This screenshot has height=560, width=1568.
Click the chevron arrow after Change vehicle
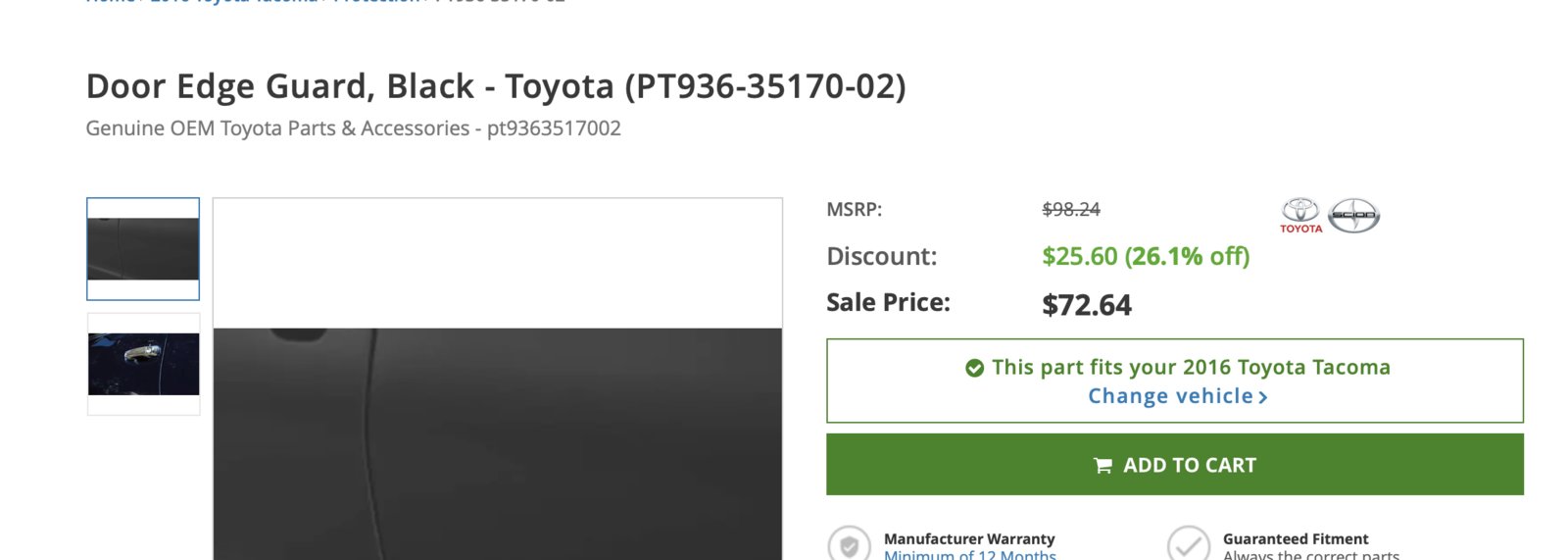(x=1263, y=397)
